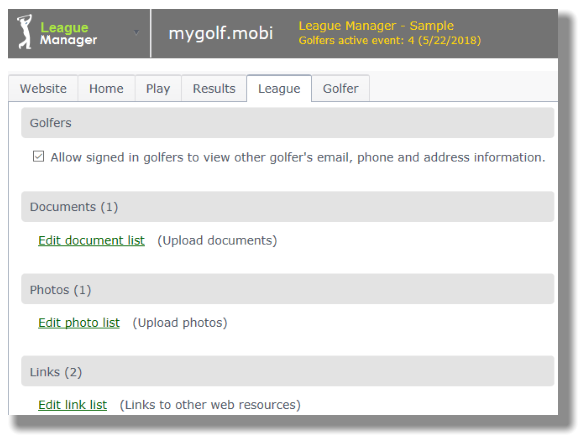Open the Edit link list link

click(x=73, y=405)
